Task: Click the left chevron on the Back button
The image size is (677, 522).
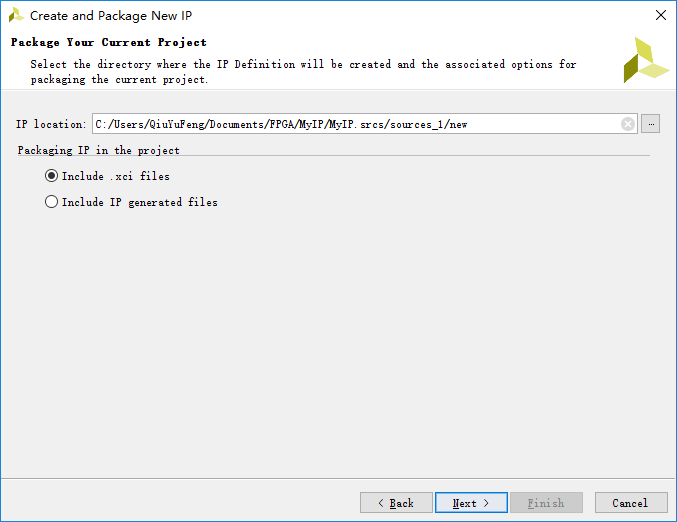Action: click(381, 503)
